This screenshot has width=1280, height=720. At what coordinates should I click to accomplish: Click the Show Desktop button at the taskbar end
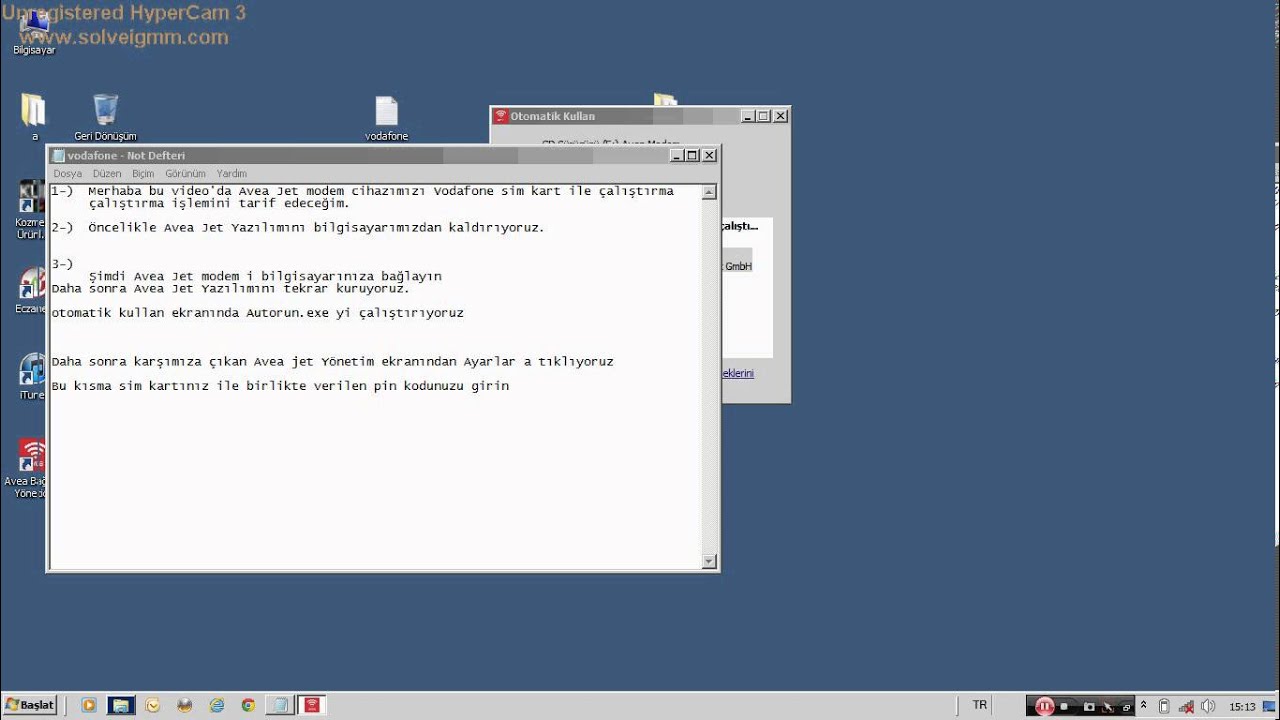[x=1270, y=706]
